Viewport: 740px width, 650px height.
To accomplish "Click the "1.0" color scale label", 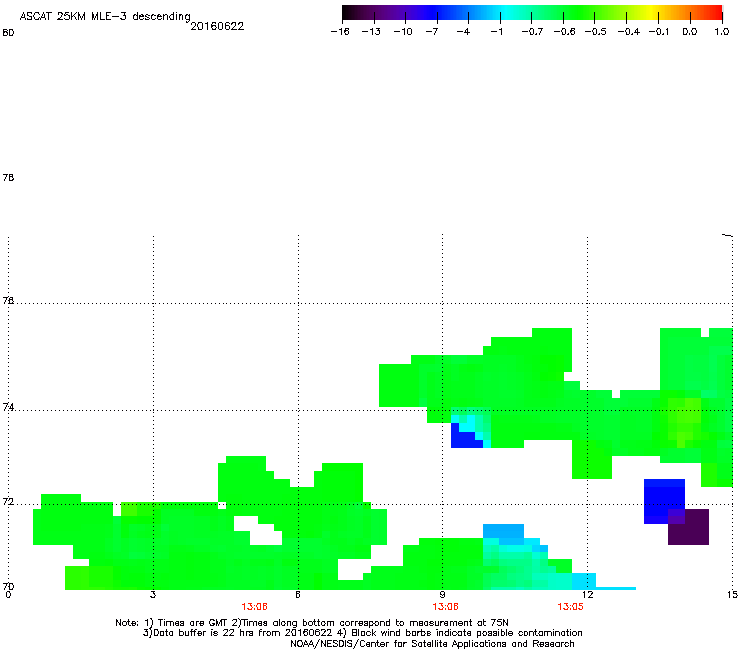I will click(722, 32).
